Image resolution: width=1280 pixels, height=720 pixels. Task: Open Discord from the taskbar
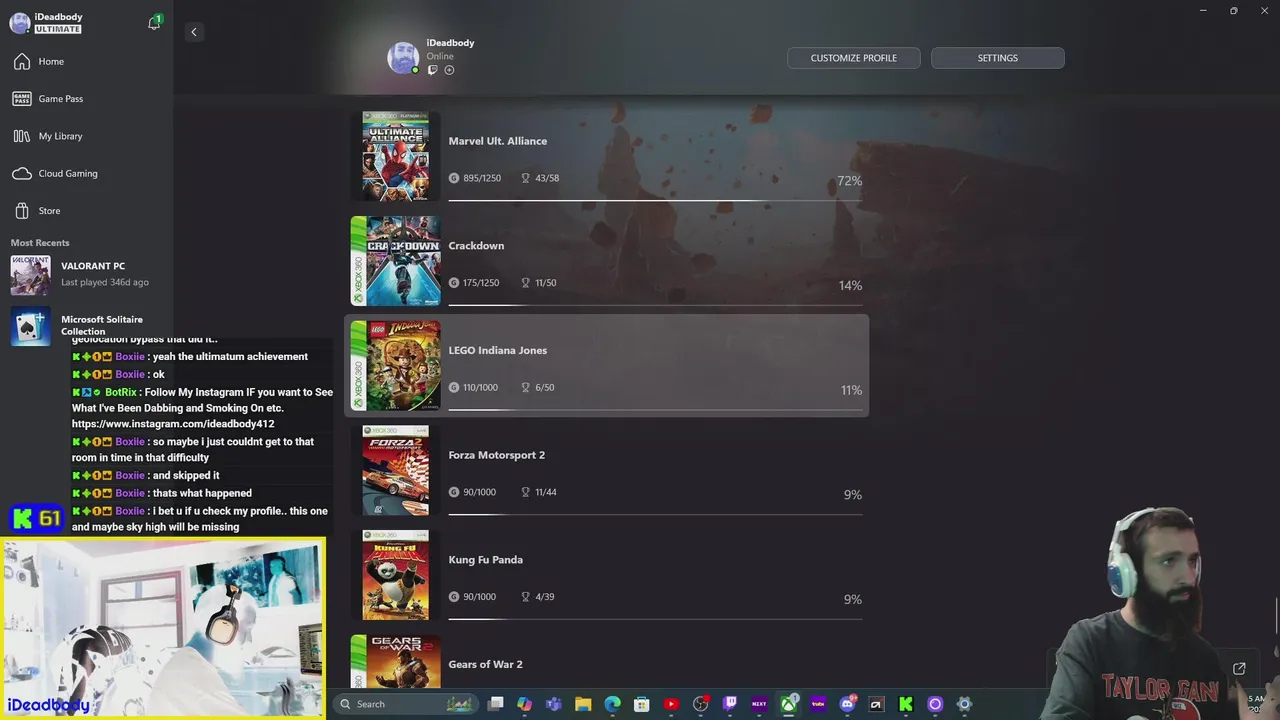coord(847,704)
